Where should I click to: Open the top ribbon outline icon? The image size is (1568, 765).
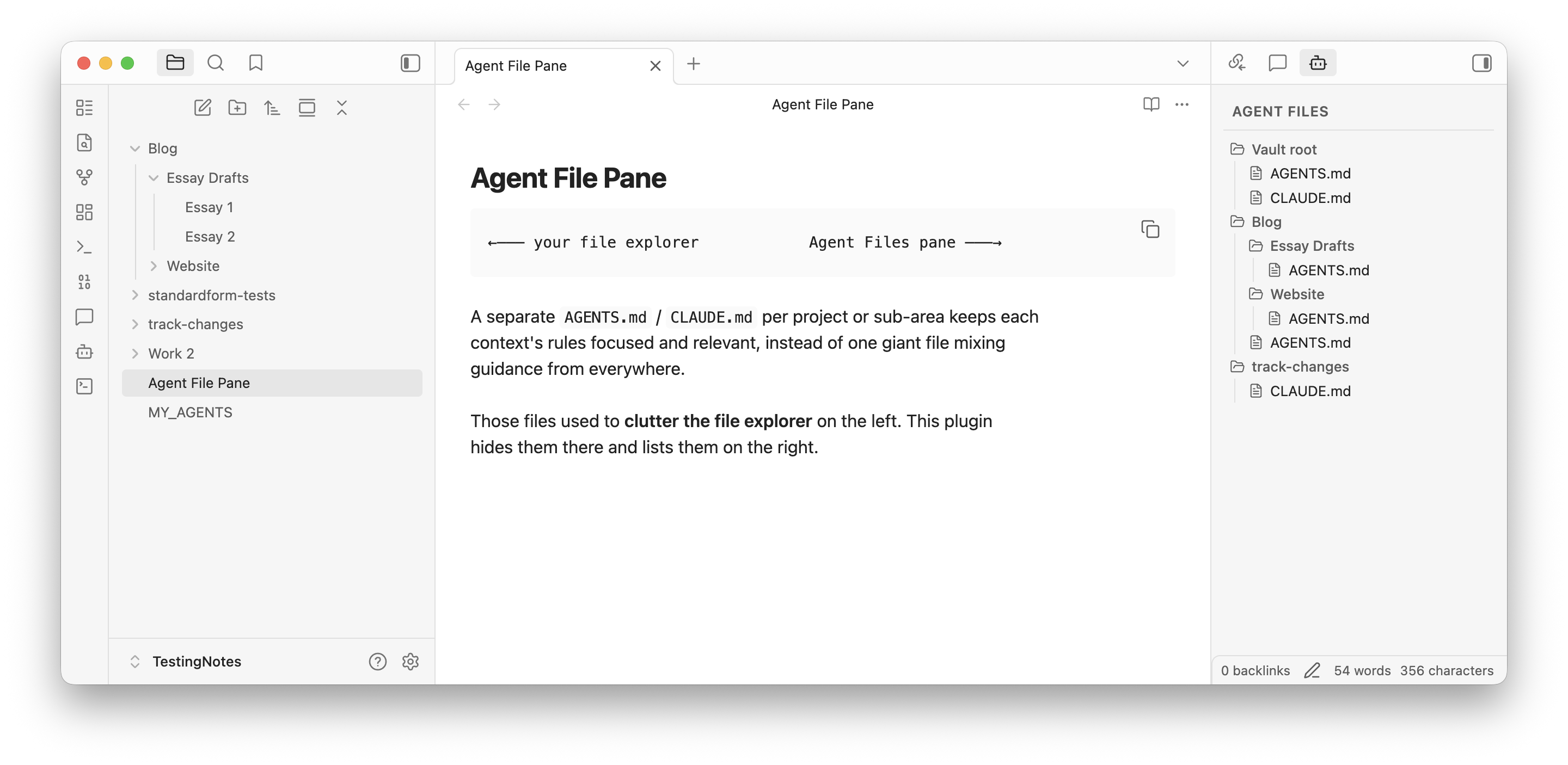pyautogui.click(x=84, y=108)
